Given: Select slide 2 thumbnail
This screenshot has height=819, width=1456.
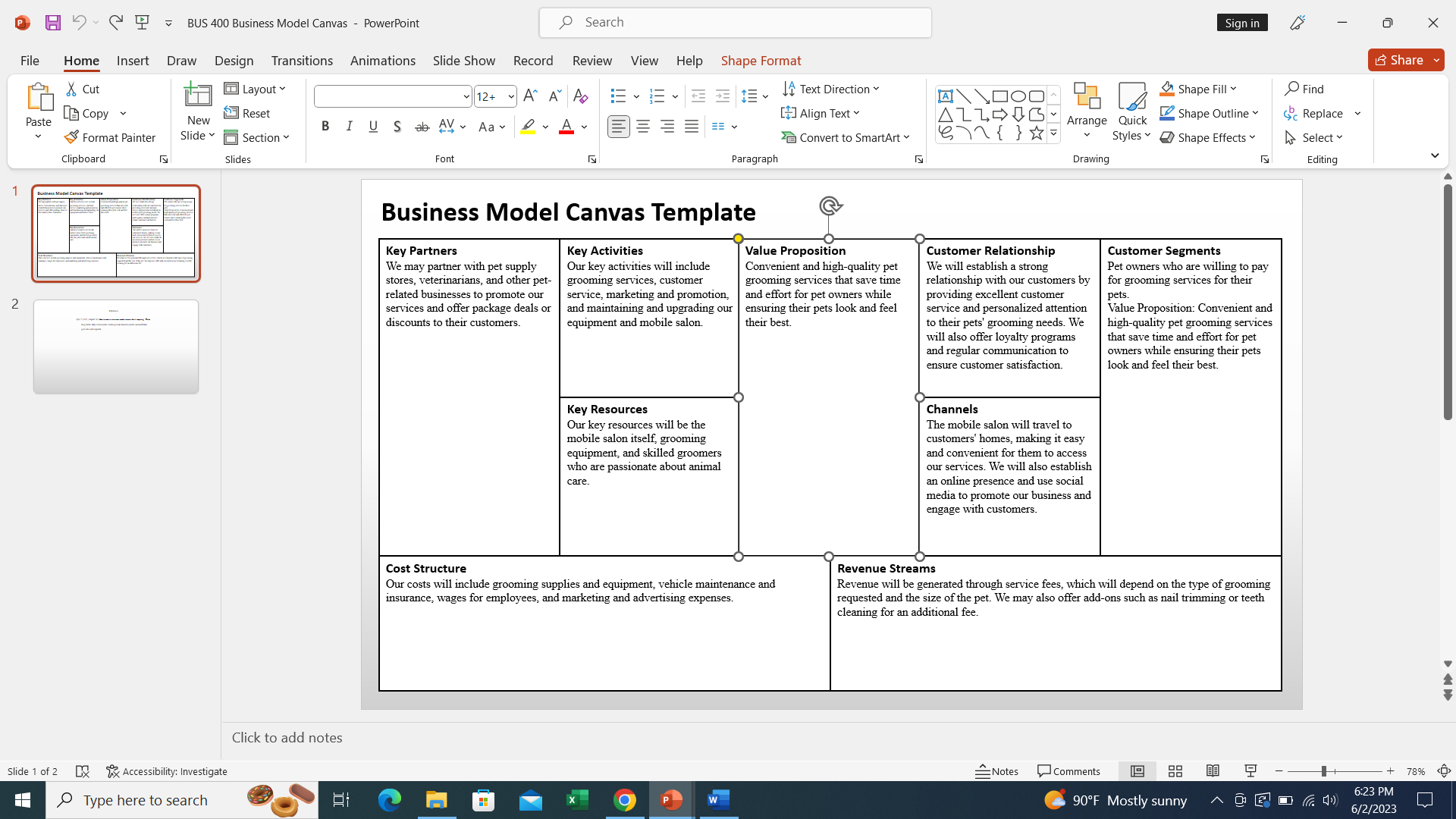Looking at the screenshot, I should (x=116, y=347).
